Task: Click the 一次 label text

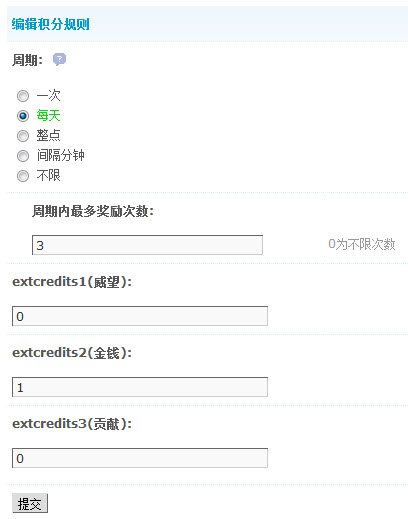Action: pos(48,96)
